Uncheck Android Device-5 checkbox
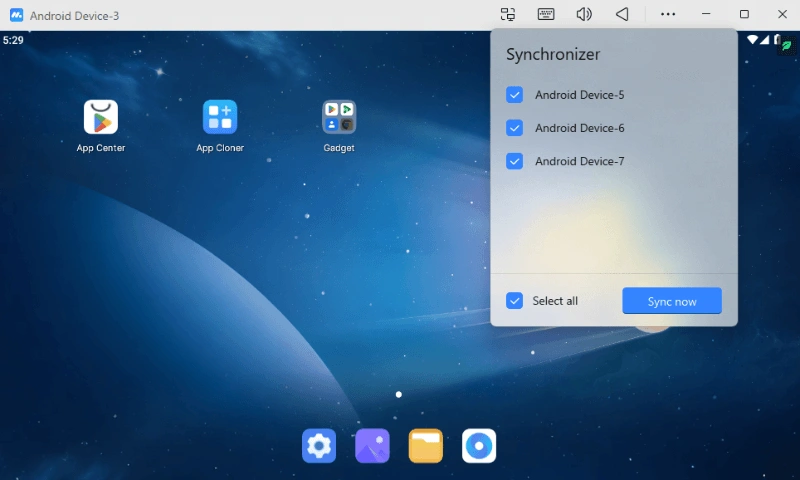Screen dimensions: 800x480 tap(514, 94)
